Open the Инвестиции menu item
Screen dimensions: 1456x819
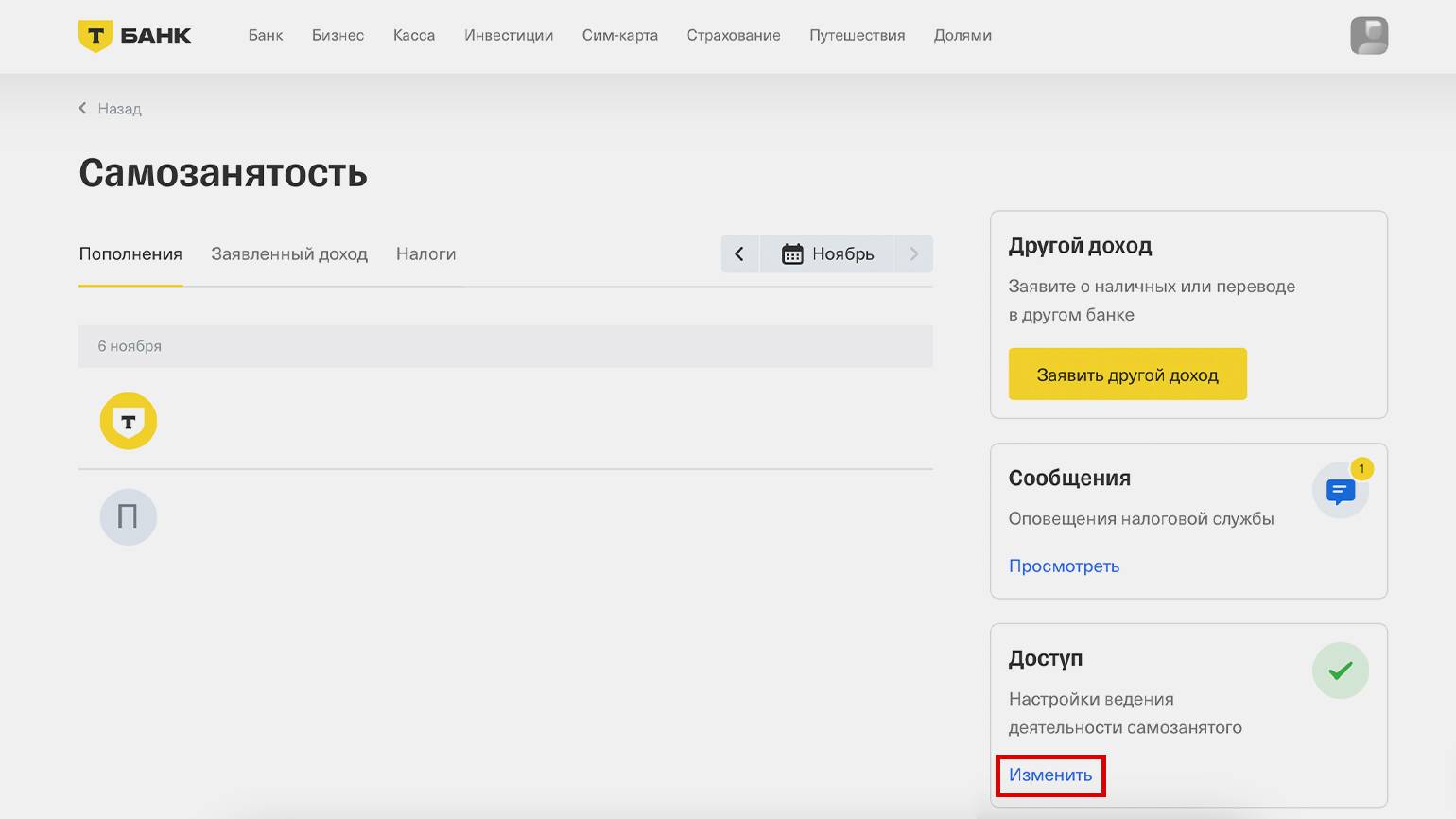[x=509, y=36]
